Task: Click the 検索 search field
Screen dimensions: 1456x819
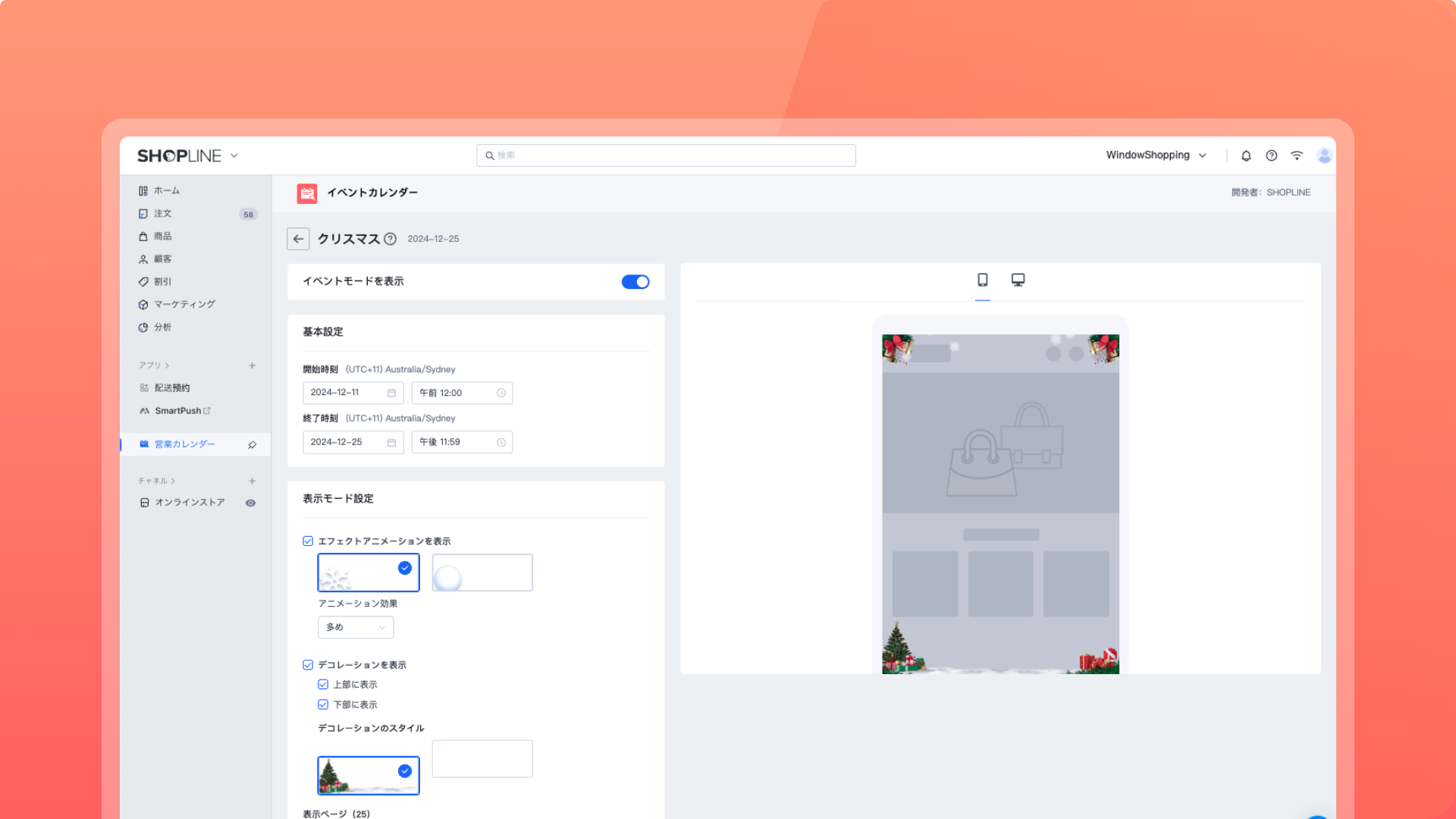Action: [x=666, y=155]
